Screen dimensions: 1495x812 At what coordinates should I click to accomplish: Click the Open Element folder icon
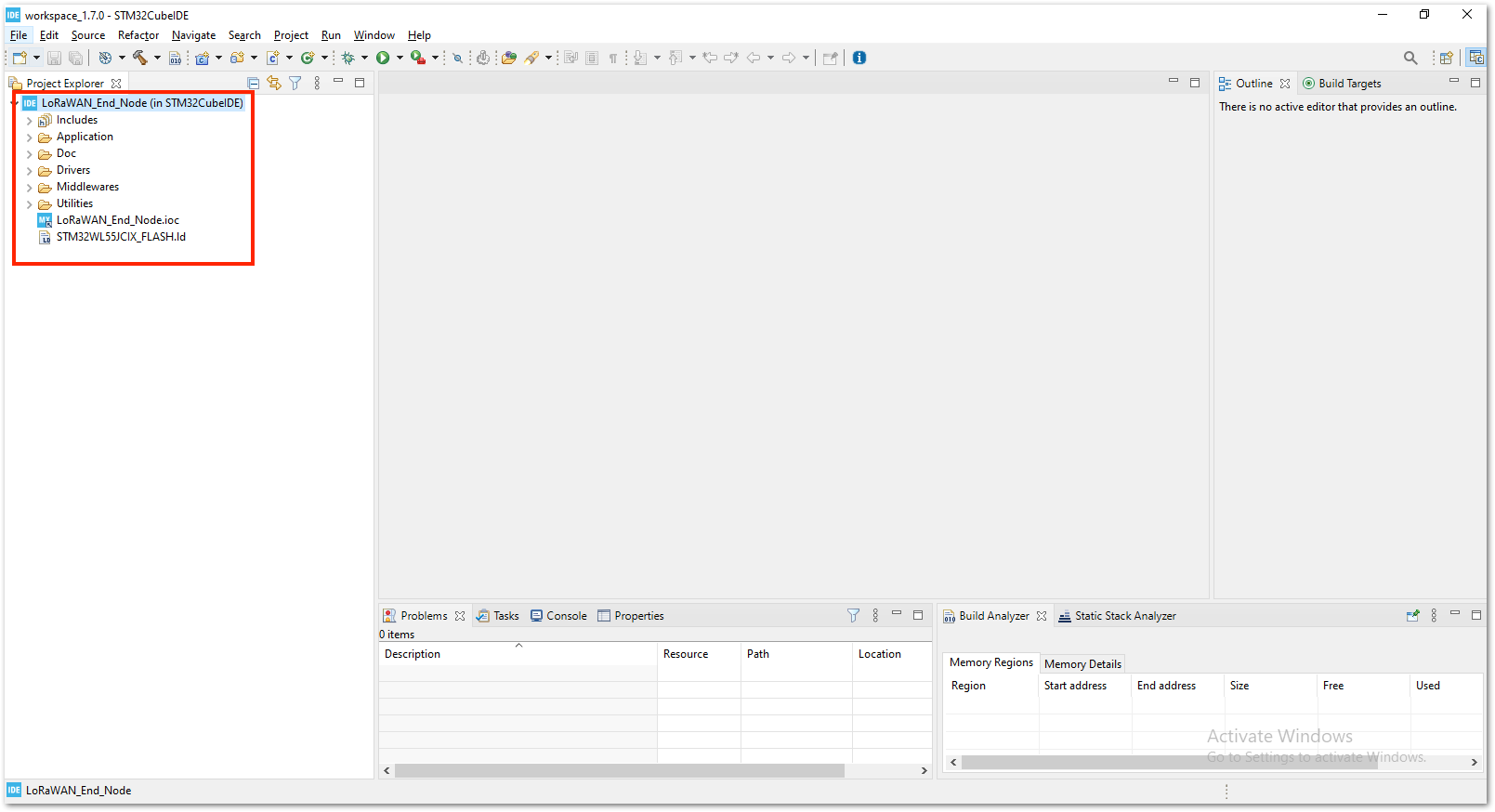509,58
